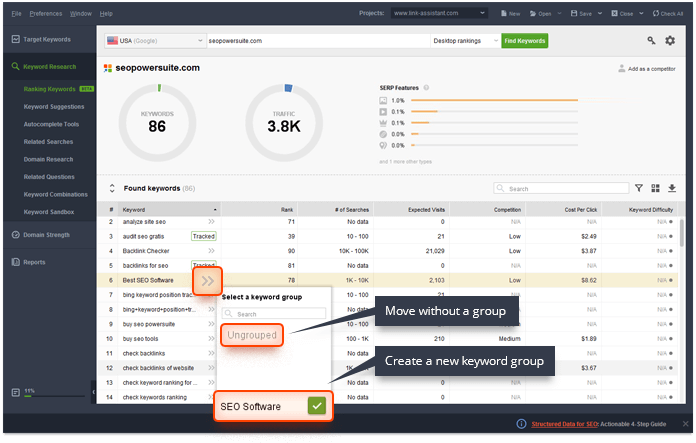
Task: Click the move arrows for check backlinks
Action: click(211, 353)
